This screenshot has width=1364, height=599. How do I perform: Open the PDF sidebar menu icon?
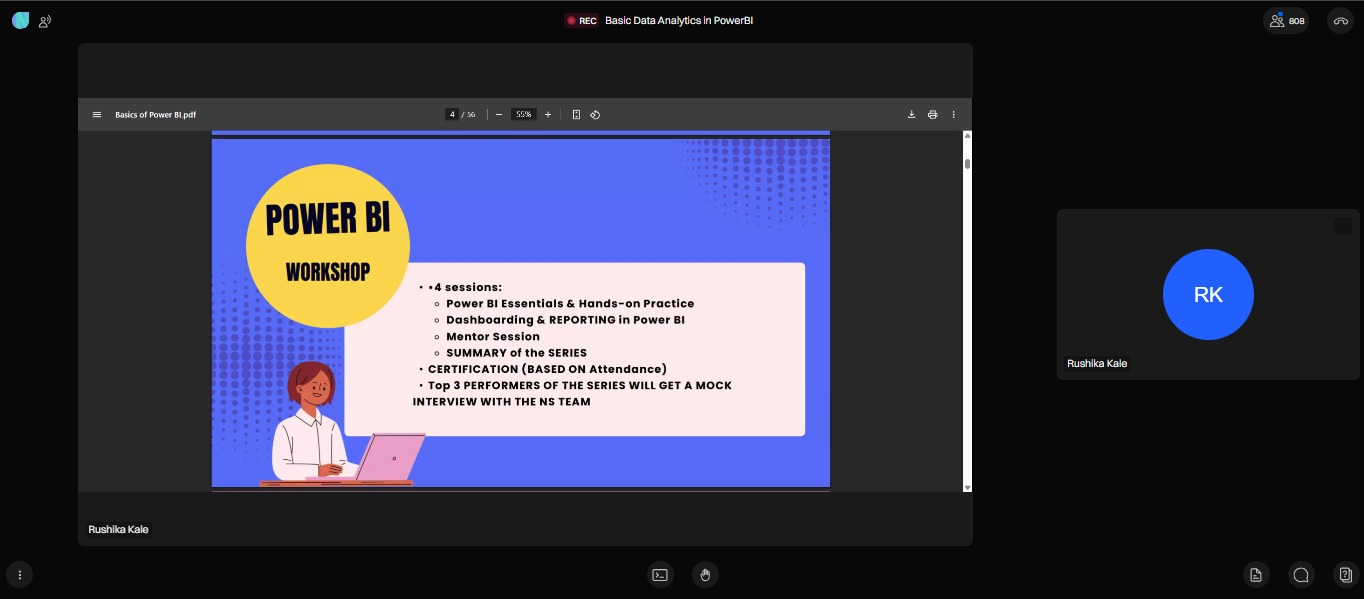[x=97, y=115]
